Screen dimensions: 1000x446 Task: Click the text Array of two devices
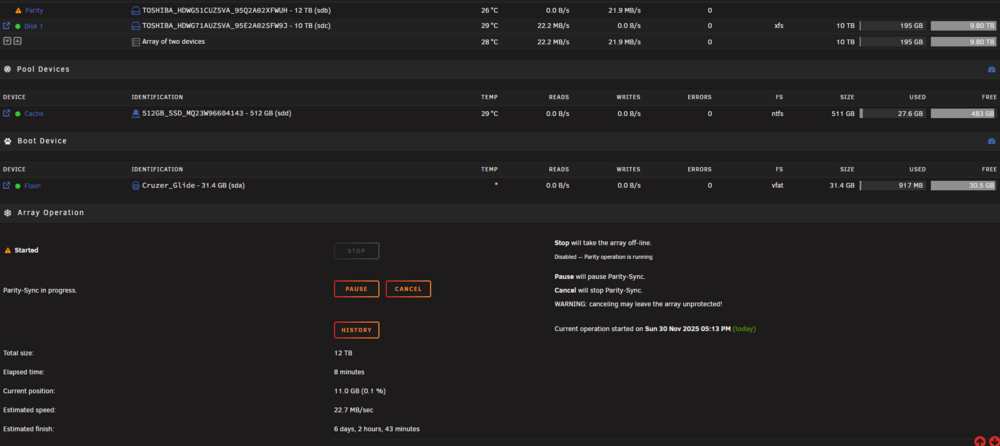(173, 41)
